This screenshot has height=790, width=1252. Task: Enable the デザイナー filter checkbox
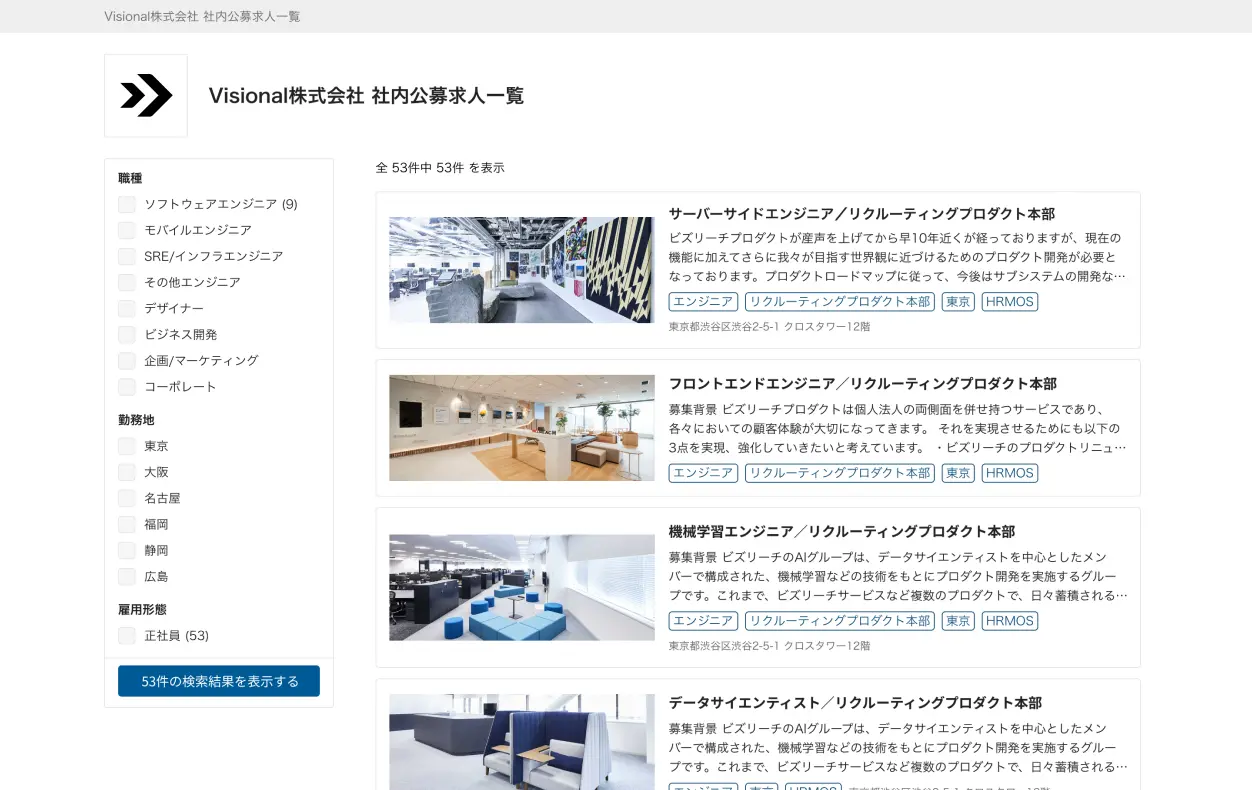click(127, 308)
